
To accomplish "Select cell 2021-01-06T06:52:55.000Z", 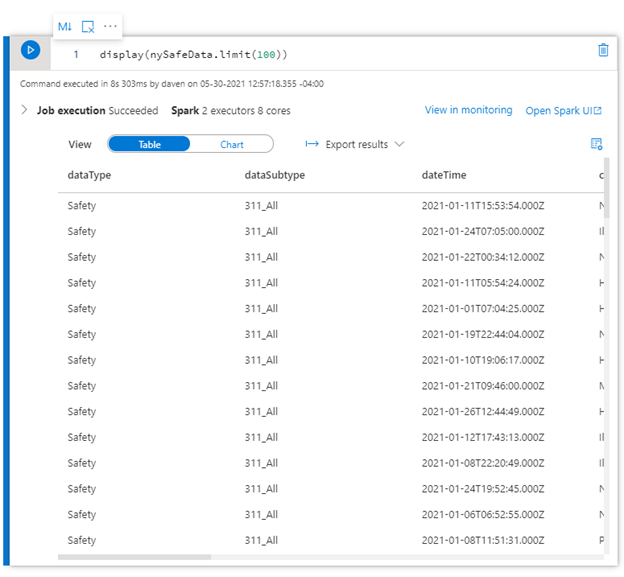I will [x=483, y=515].
